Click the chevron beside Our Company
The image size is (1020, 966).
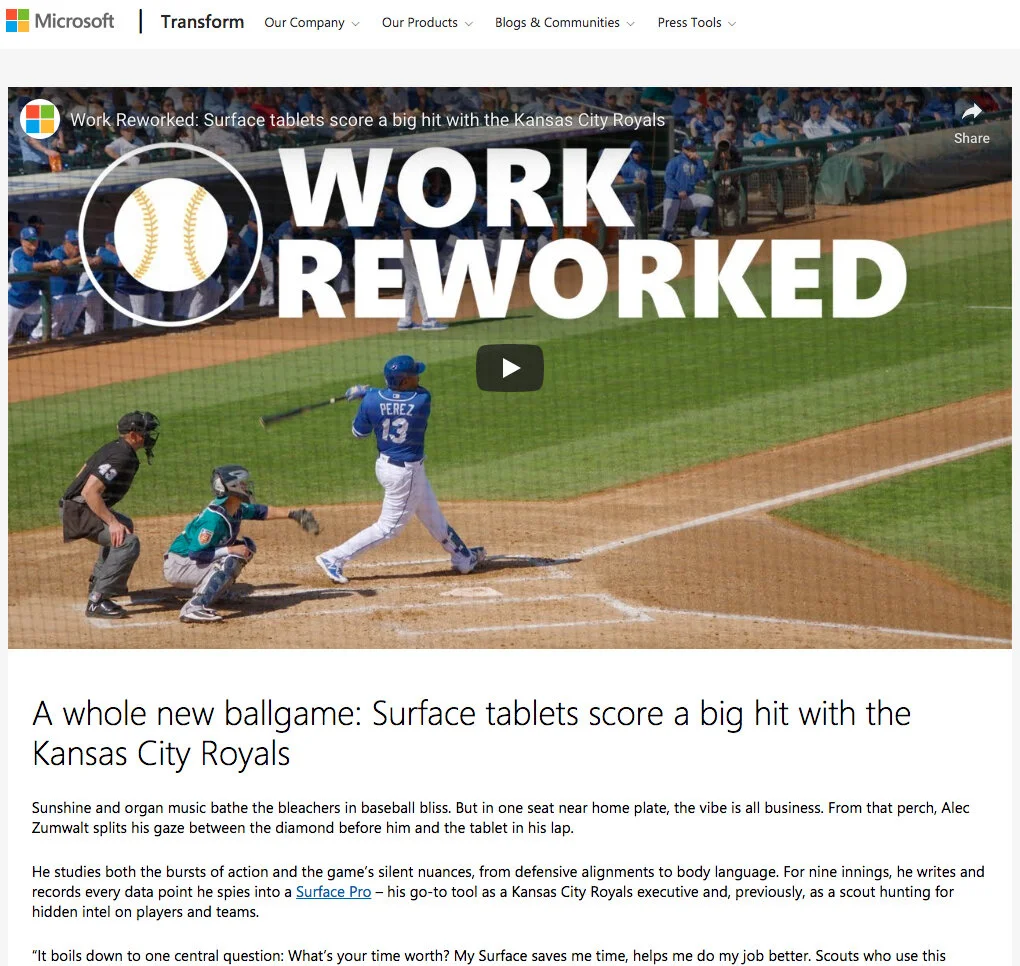pyautogui.click(x=355, y=24)
